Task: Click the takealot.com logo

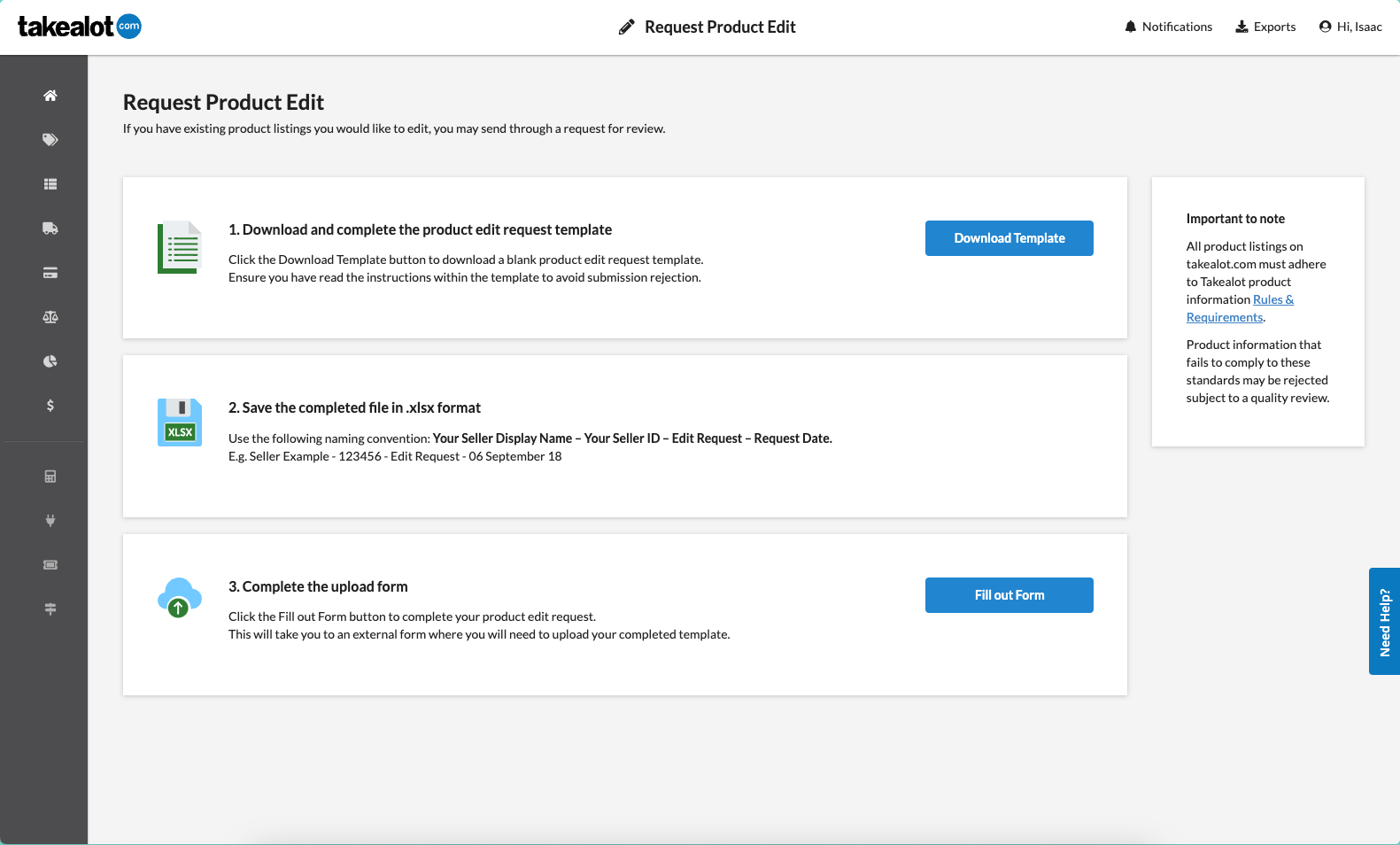Action: pos(80,27)
